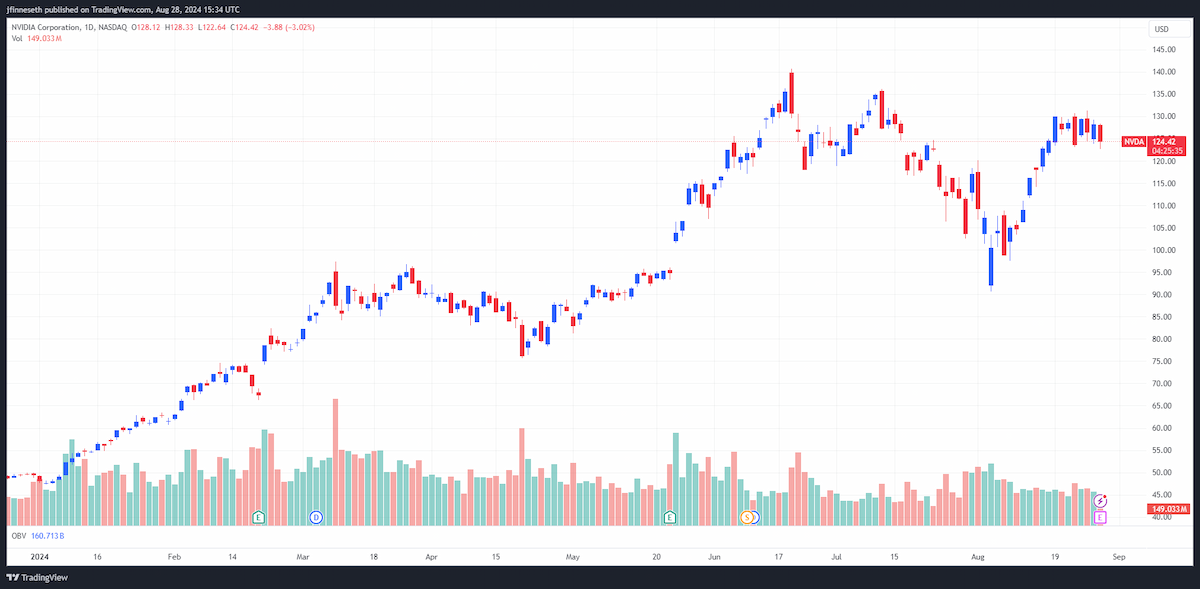Click the 50.00 price axis label
Screen dimensions: 1200x589
pyautogui.click(x=1164, y=473)
